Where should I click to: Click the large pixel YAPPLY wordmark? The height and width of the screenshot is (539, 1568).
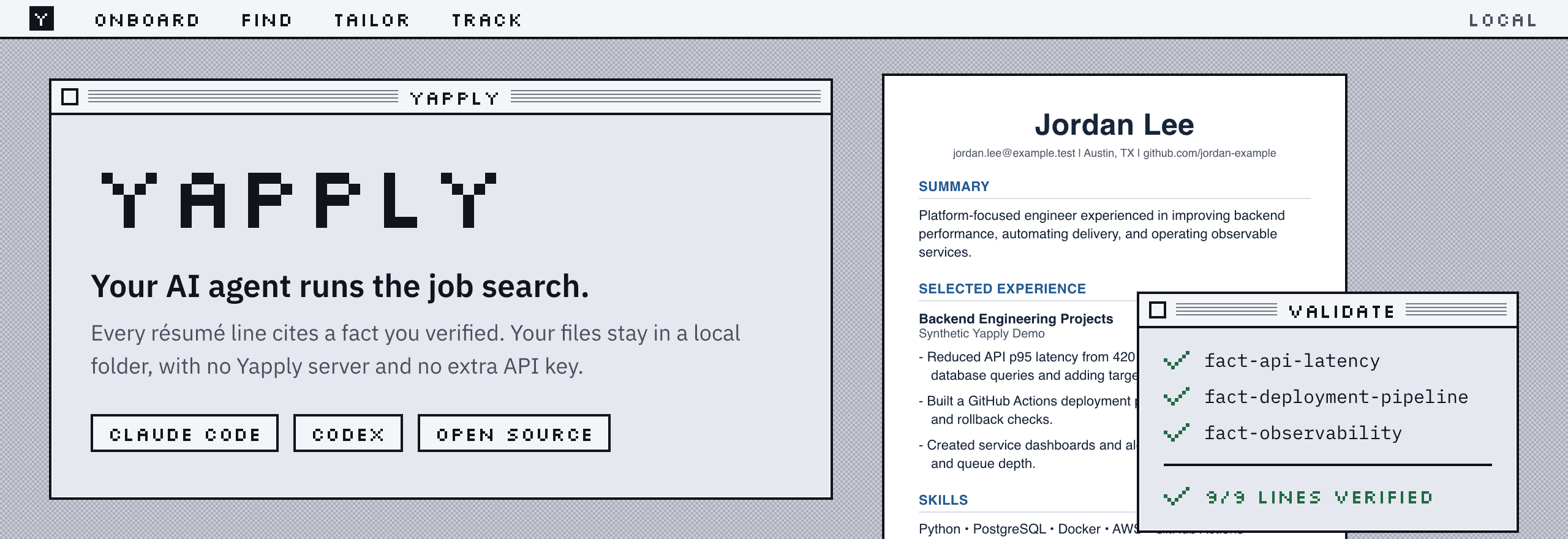(x=299, y=200)
